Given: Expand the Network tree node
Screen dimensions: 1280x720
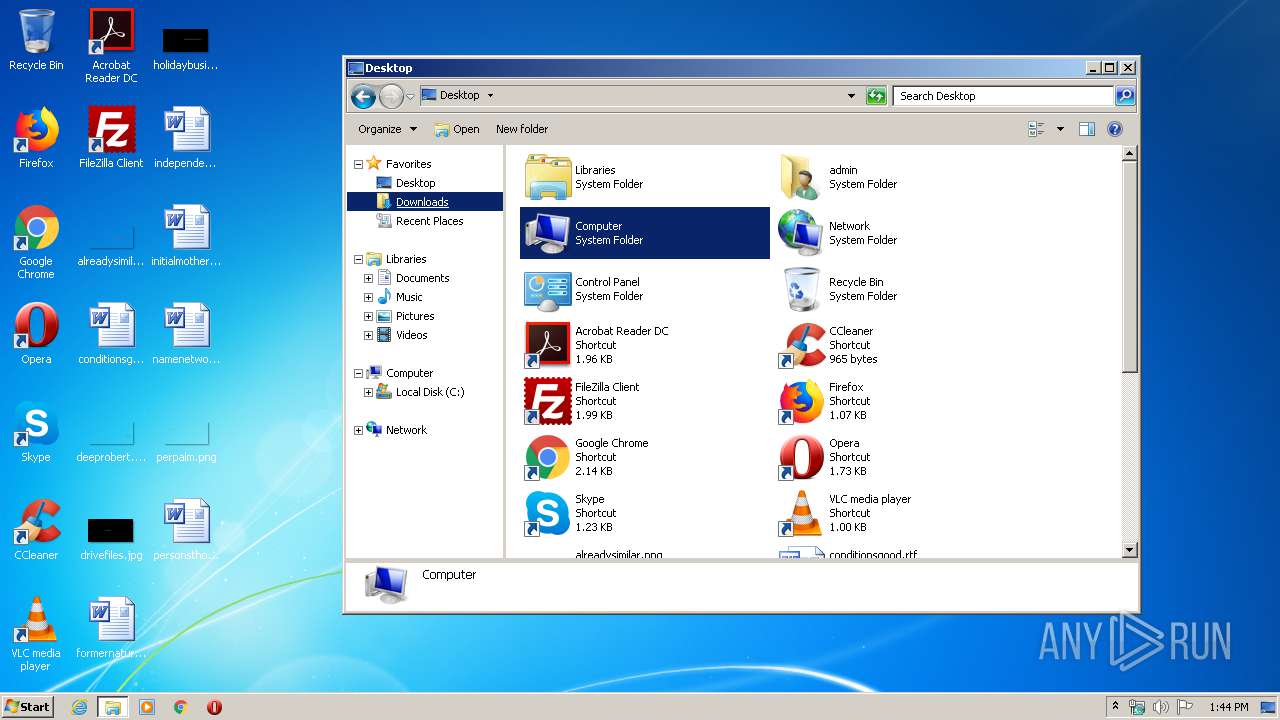Looking at the screenshot, I should 358,430.
